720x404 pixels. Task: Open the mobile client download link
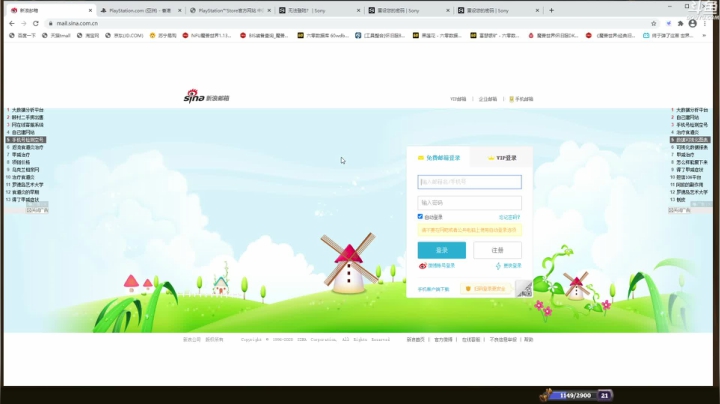pyautogui.click(x=433, y=289)
